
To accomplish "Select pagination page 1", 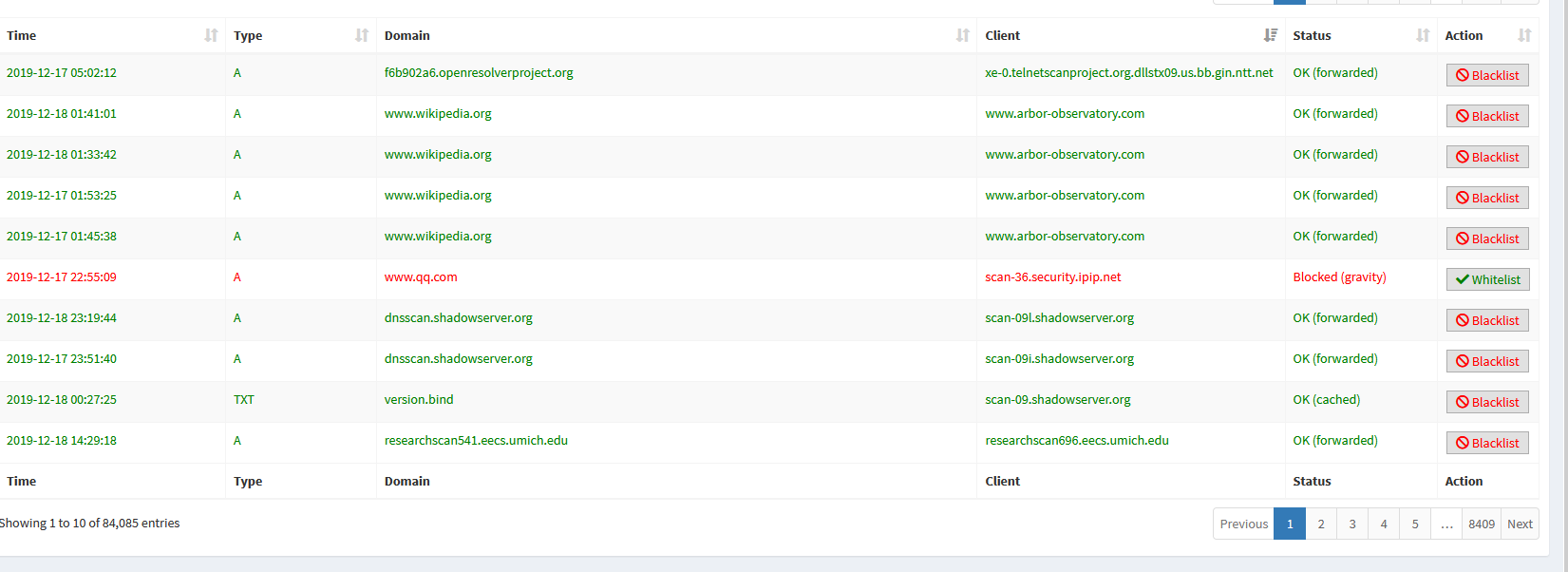I will pyautogui.click(x=1290, y=524).
